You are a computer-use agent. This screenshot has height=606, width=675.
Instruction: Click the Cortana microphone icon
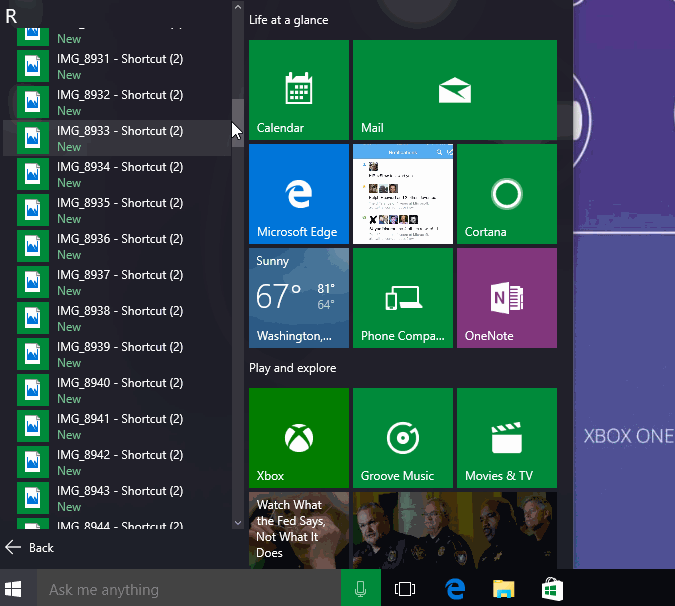coord(360,589)
